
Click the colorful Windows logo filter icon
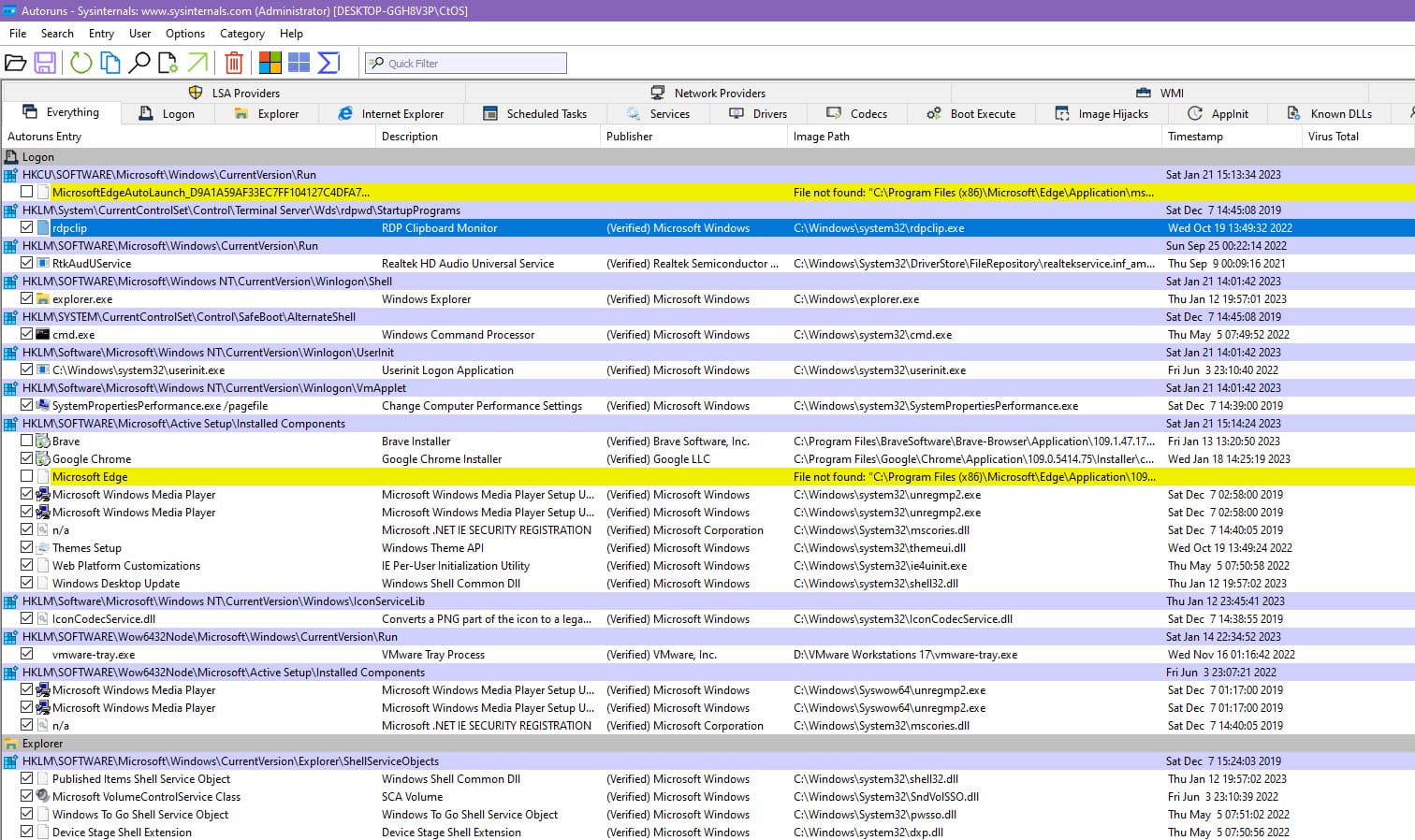tap(270, 63)
